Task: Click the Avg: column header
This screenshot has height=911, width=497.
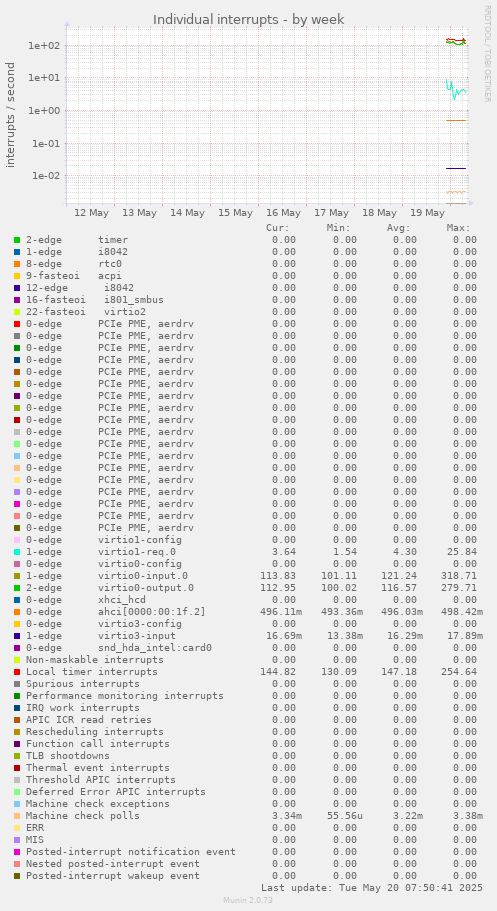Action: pos(399,228)
